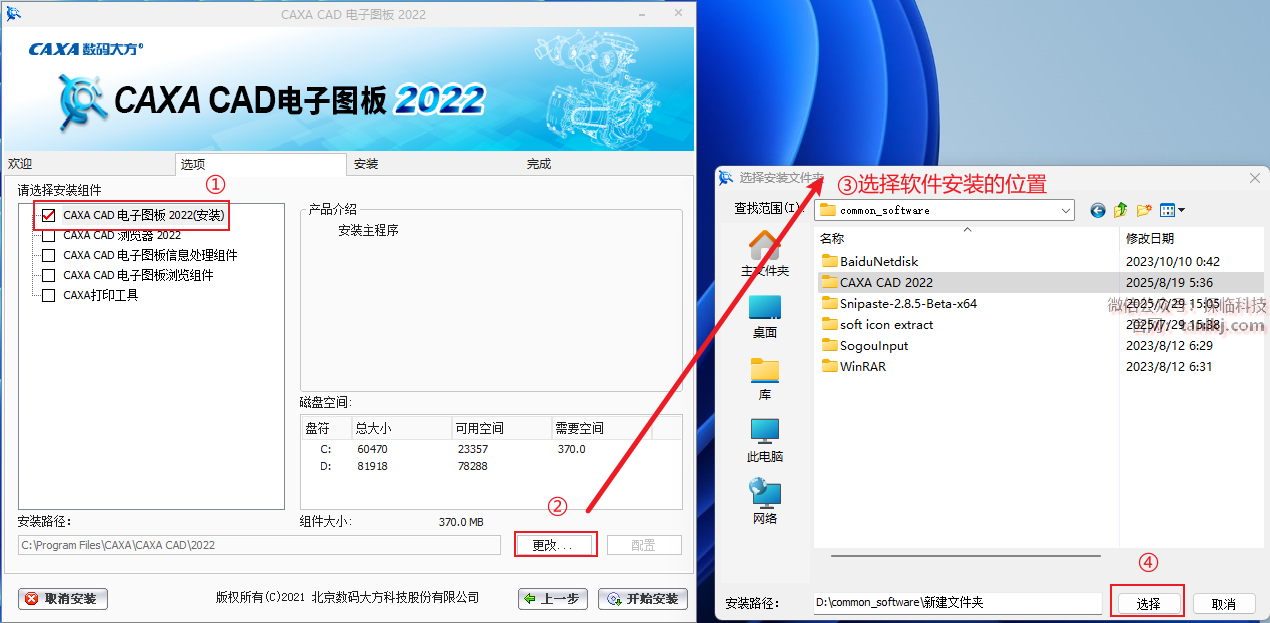This screenshot has height=623, width=1270.
Task: Sort by 名称 column header
Action: point(966,238)
